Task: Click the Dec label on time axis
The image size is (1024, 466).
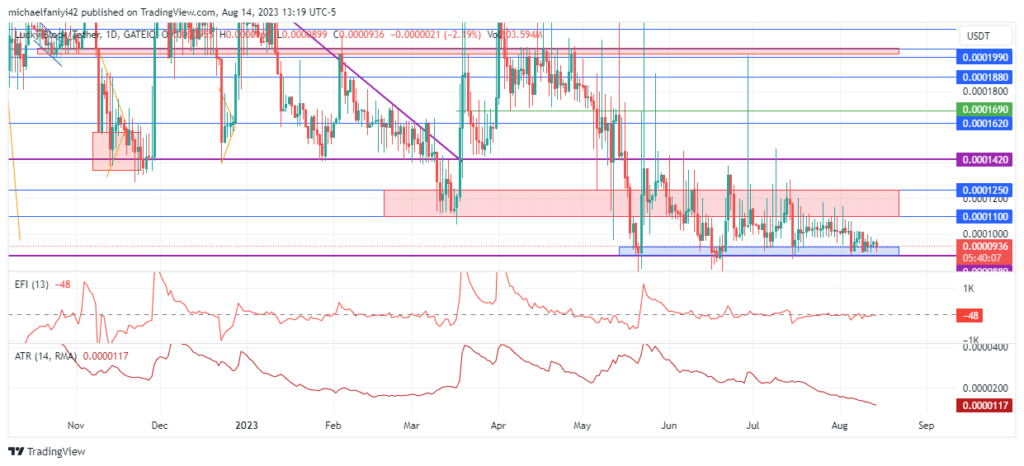Action: pos(159,426)
